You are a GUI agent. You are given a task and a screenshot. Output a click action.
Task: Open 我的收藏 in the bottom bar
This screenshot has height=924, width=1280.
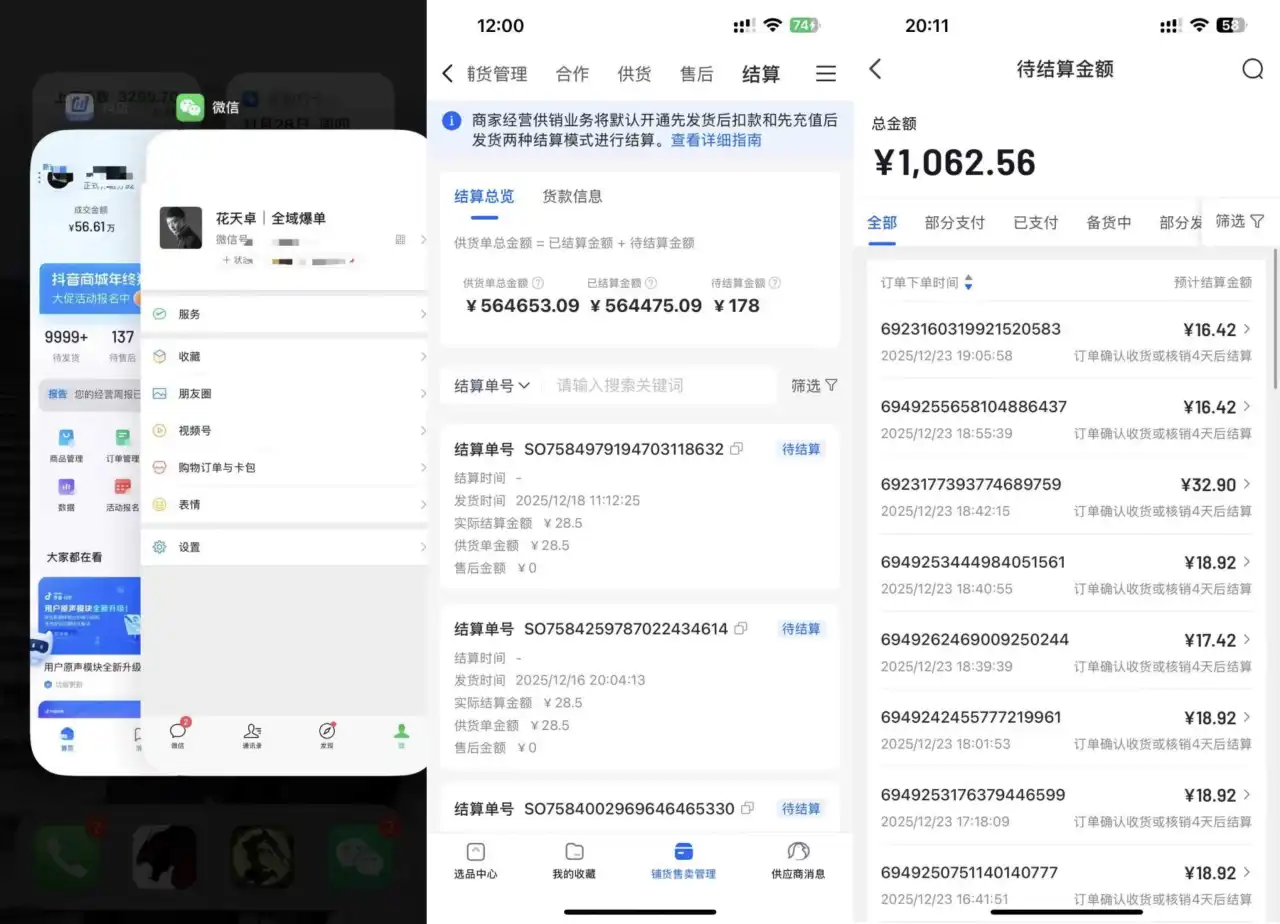[x=574, y=860]
